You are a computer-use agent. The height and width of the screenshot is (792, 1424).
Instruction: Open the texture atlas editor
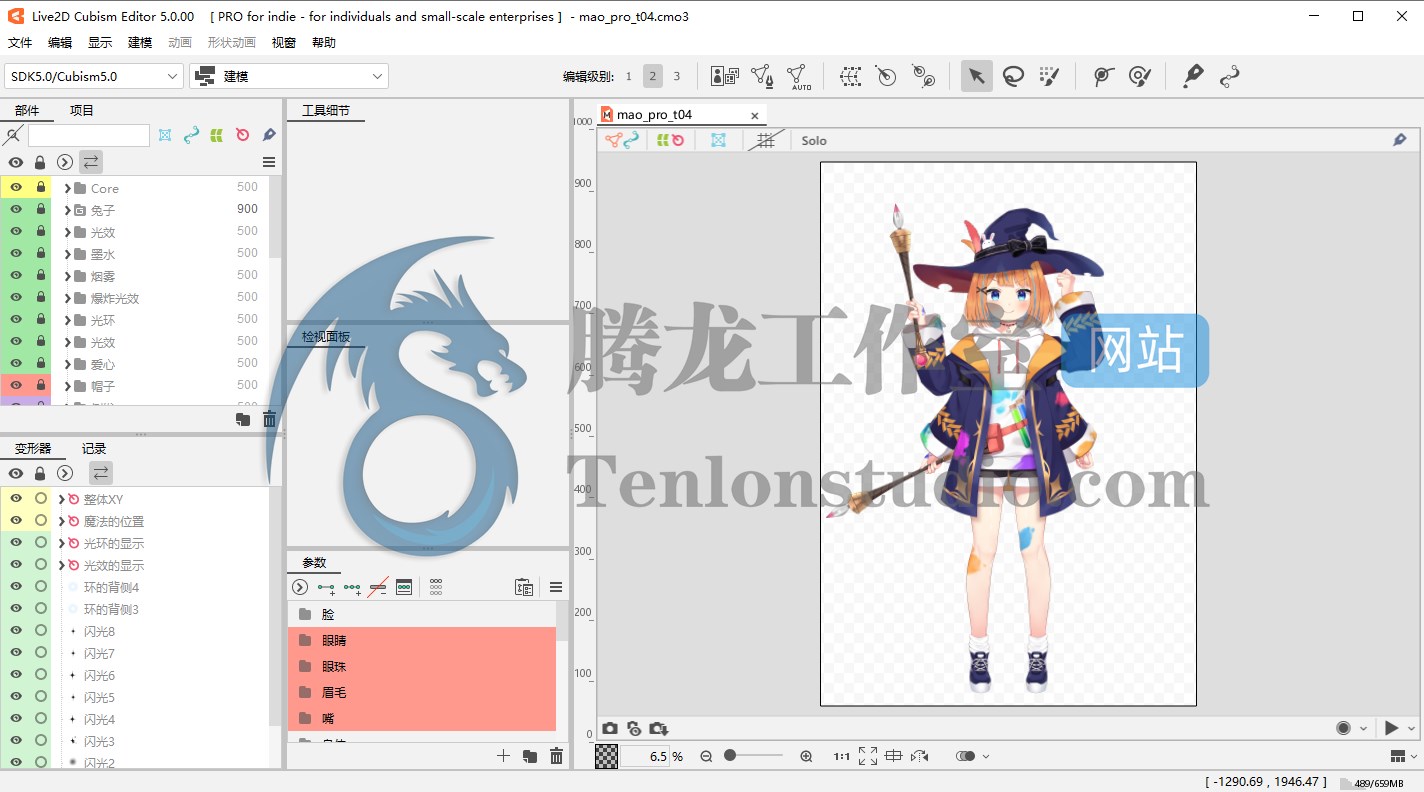tap(725, 76)
